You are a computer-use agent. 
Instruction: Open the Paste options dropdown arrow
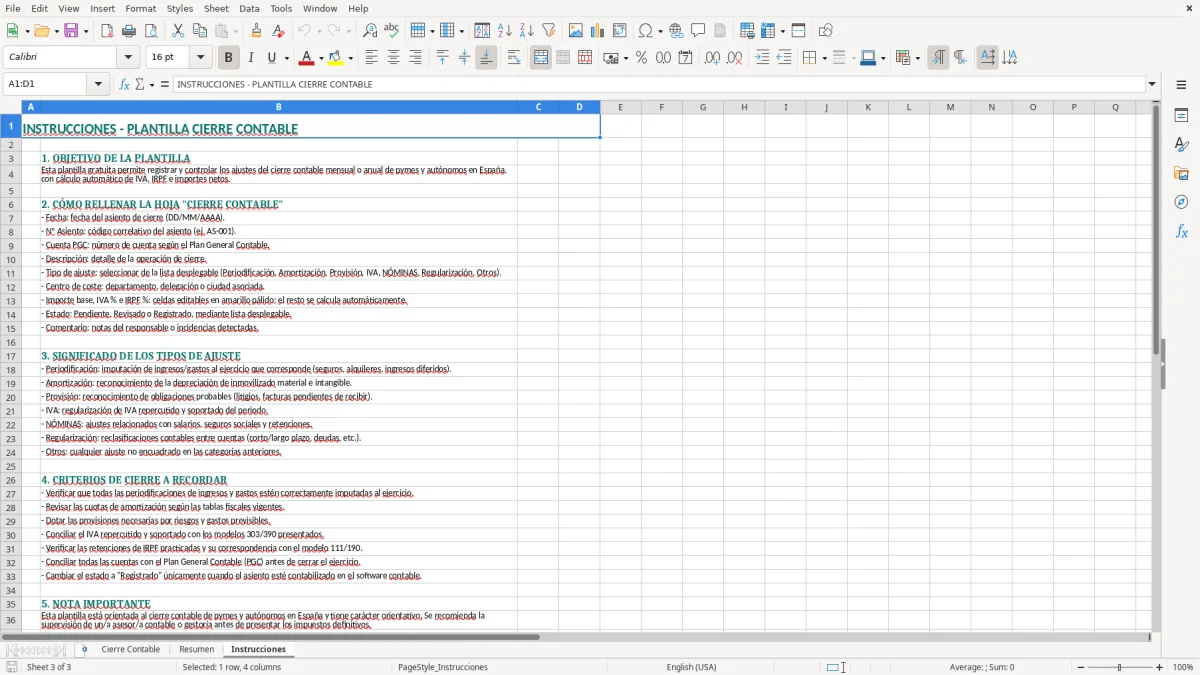(236, 31)
